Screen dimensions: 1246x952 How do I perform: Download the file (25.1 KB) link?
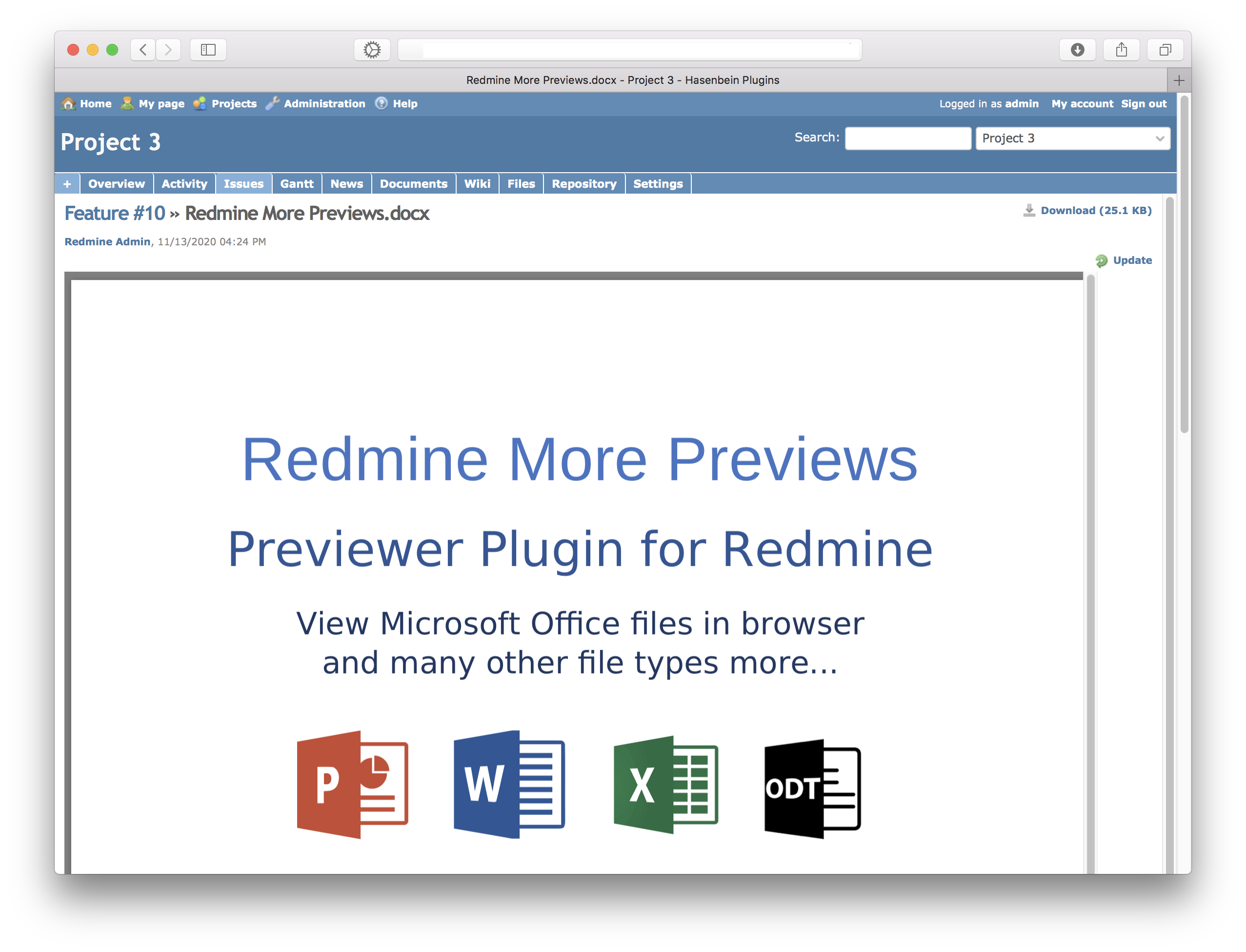pyautogui.click(x=1096, y=210)
